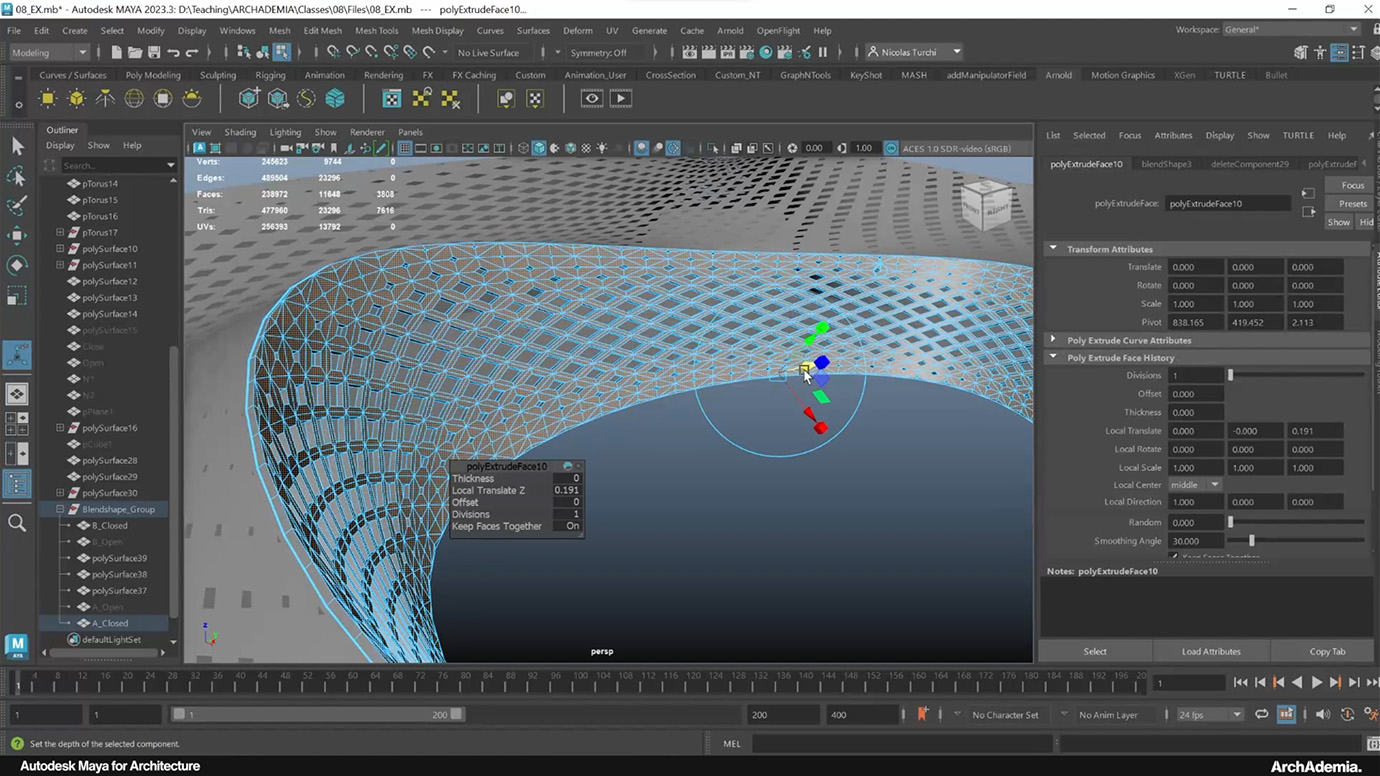The image size is (1380, 776).
Task: Click the Save Scene icon
Action: point(154,52)
